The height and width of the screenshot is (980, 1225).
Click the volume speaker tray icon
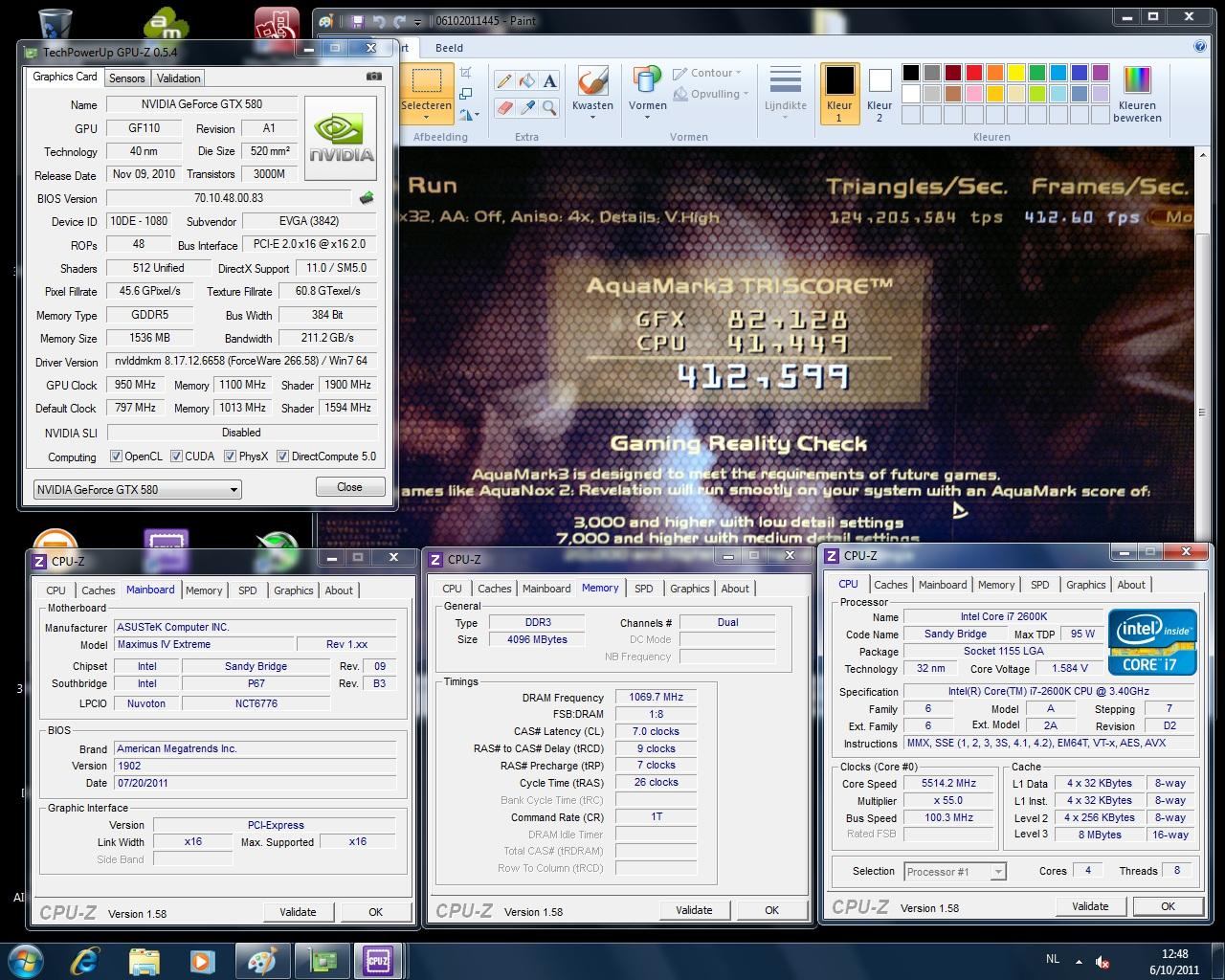tap(1102, 962)
